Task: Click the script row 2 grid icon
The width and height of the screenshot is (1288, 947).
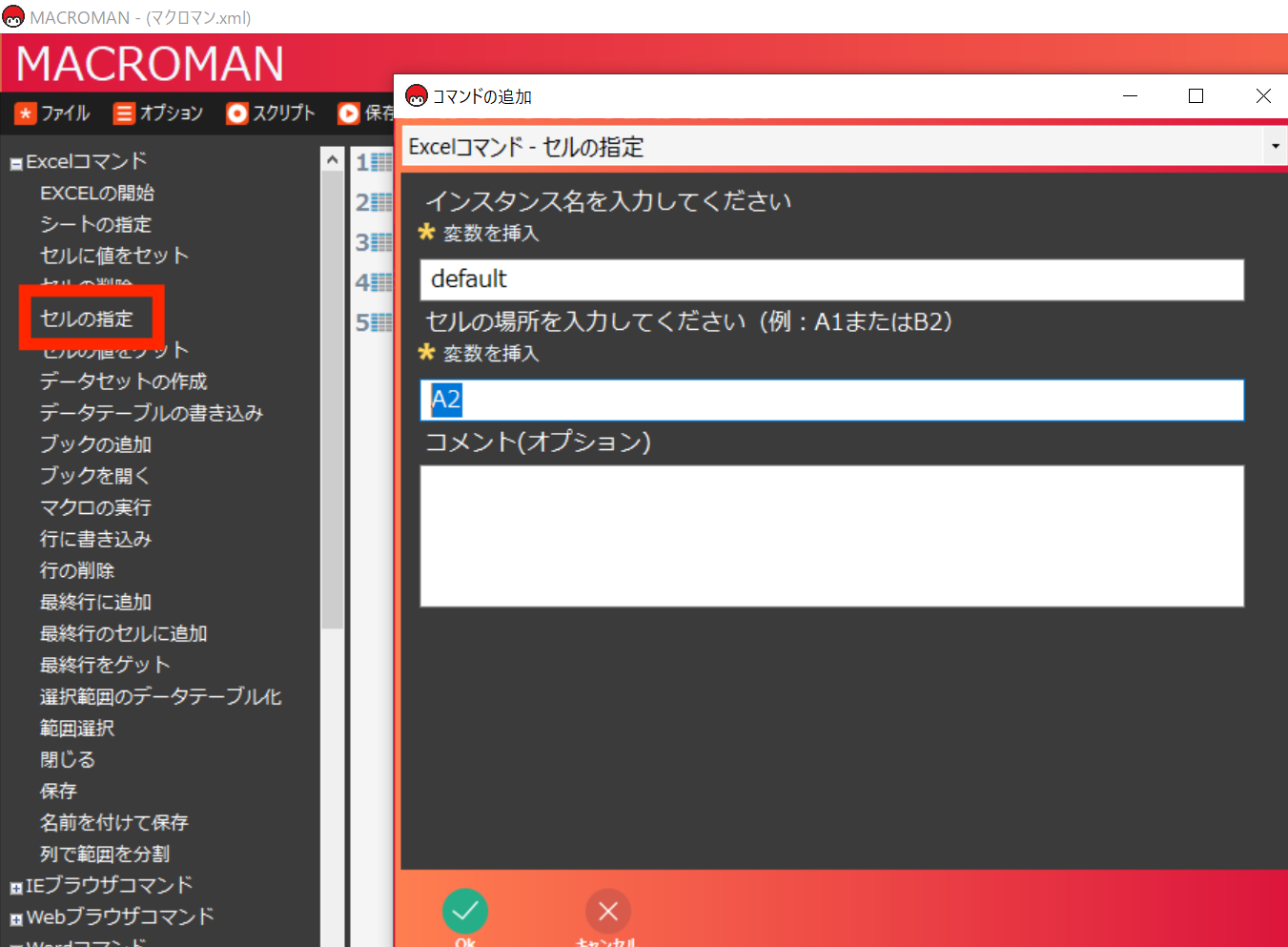Action: click(x=381, y=202)
